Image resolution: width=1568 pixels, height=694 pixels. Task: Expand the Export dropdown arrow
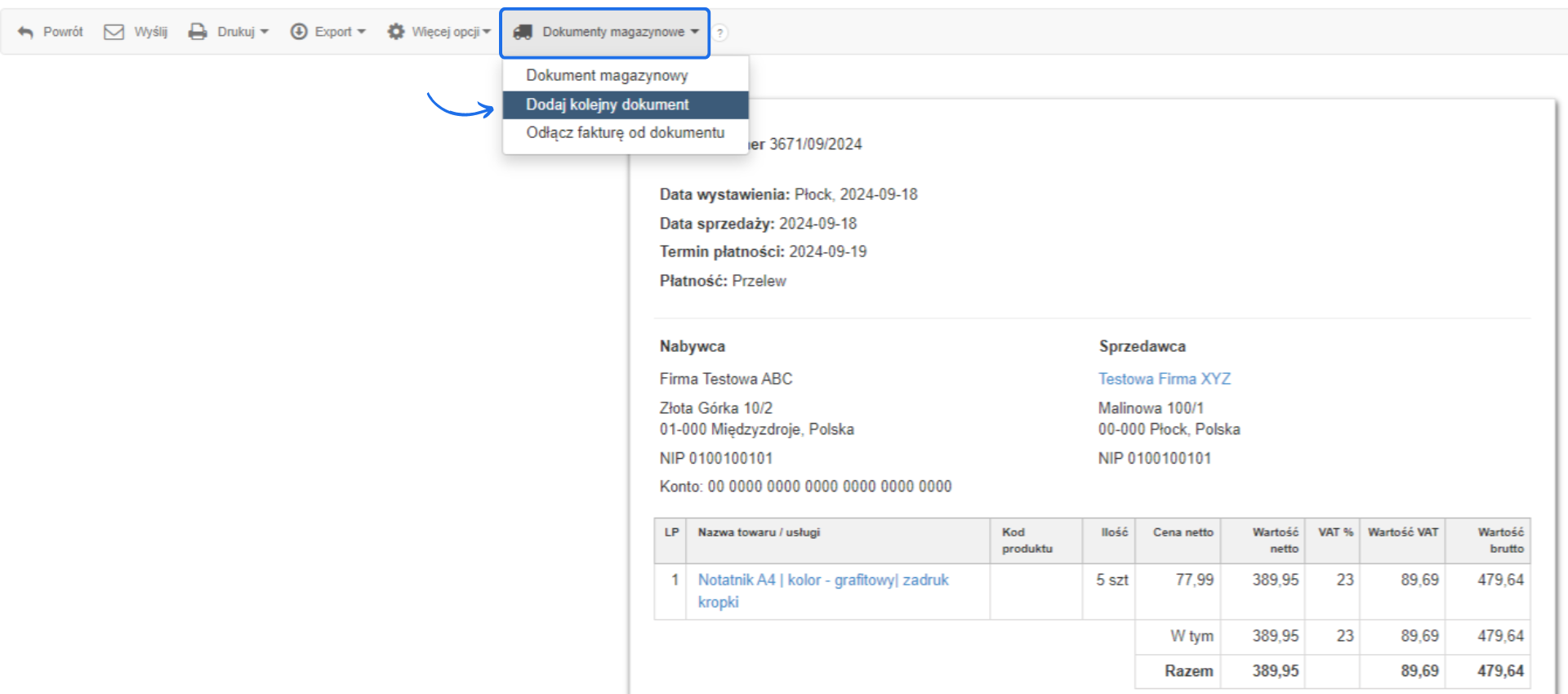tap(362, 32)
